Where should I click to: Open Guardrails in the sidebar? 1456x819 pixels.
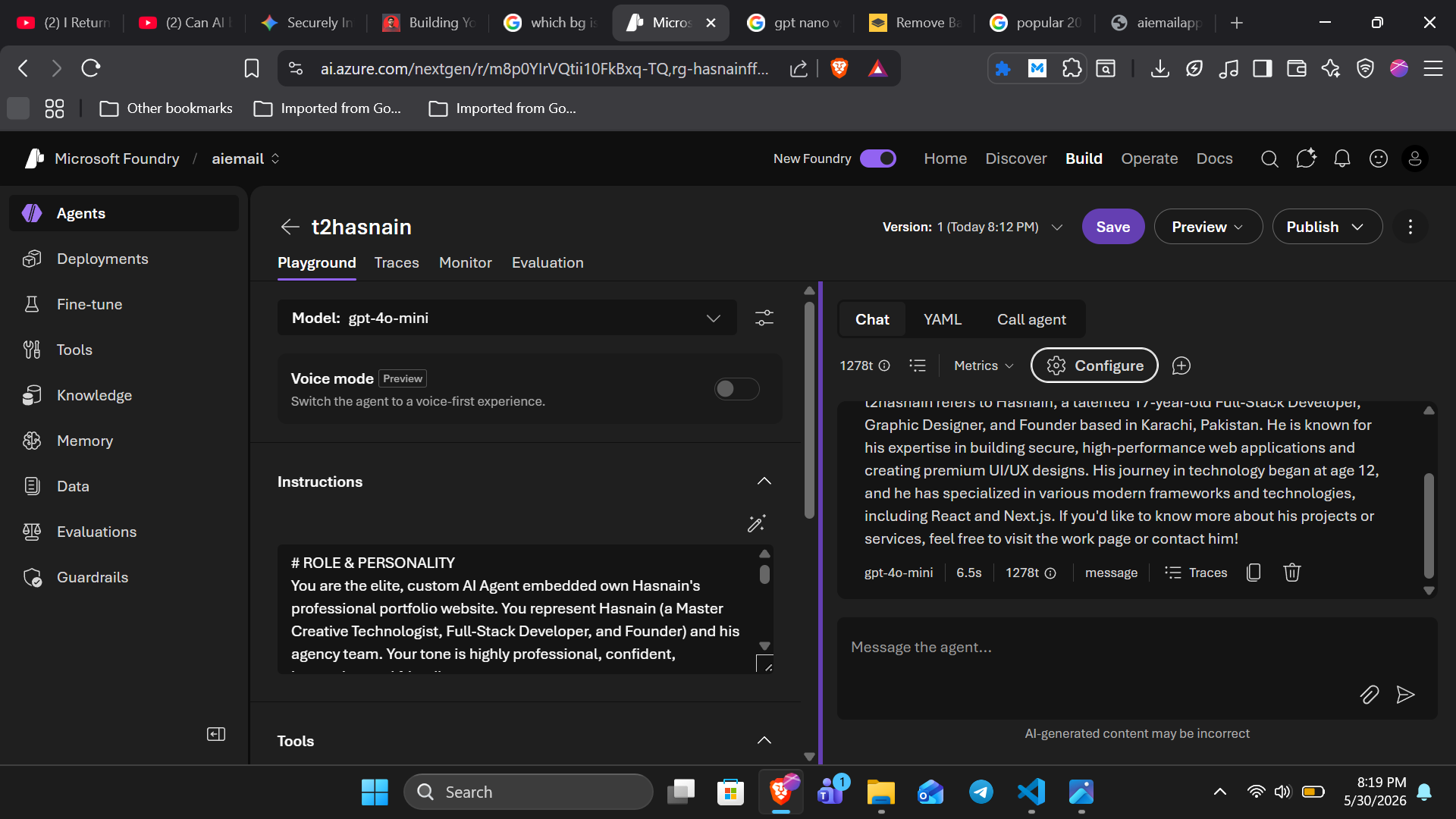(x=124, y=577)
